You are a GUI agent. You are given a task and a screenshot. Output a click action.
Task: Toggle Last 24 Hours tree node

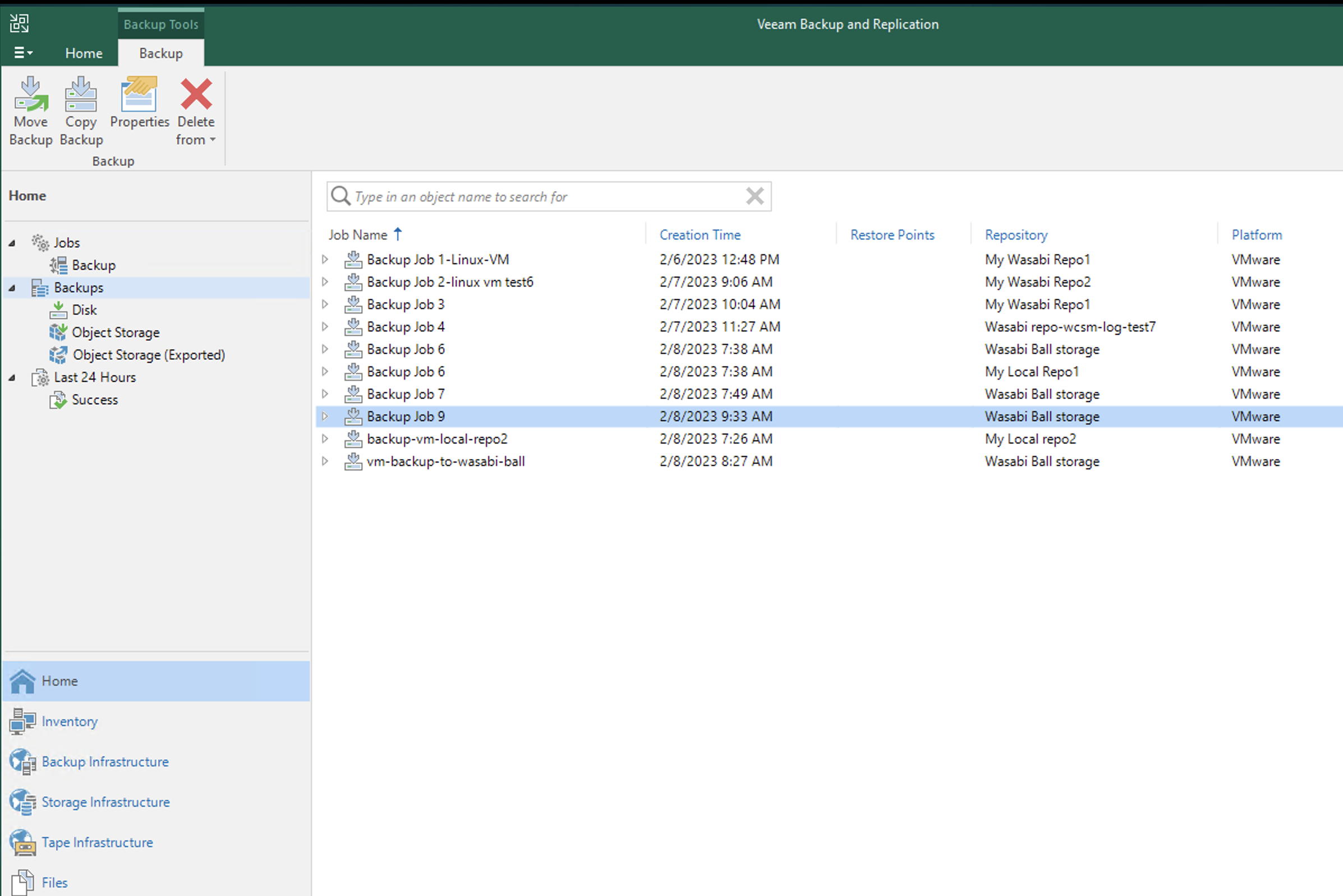(12, 376)
